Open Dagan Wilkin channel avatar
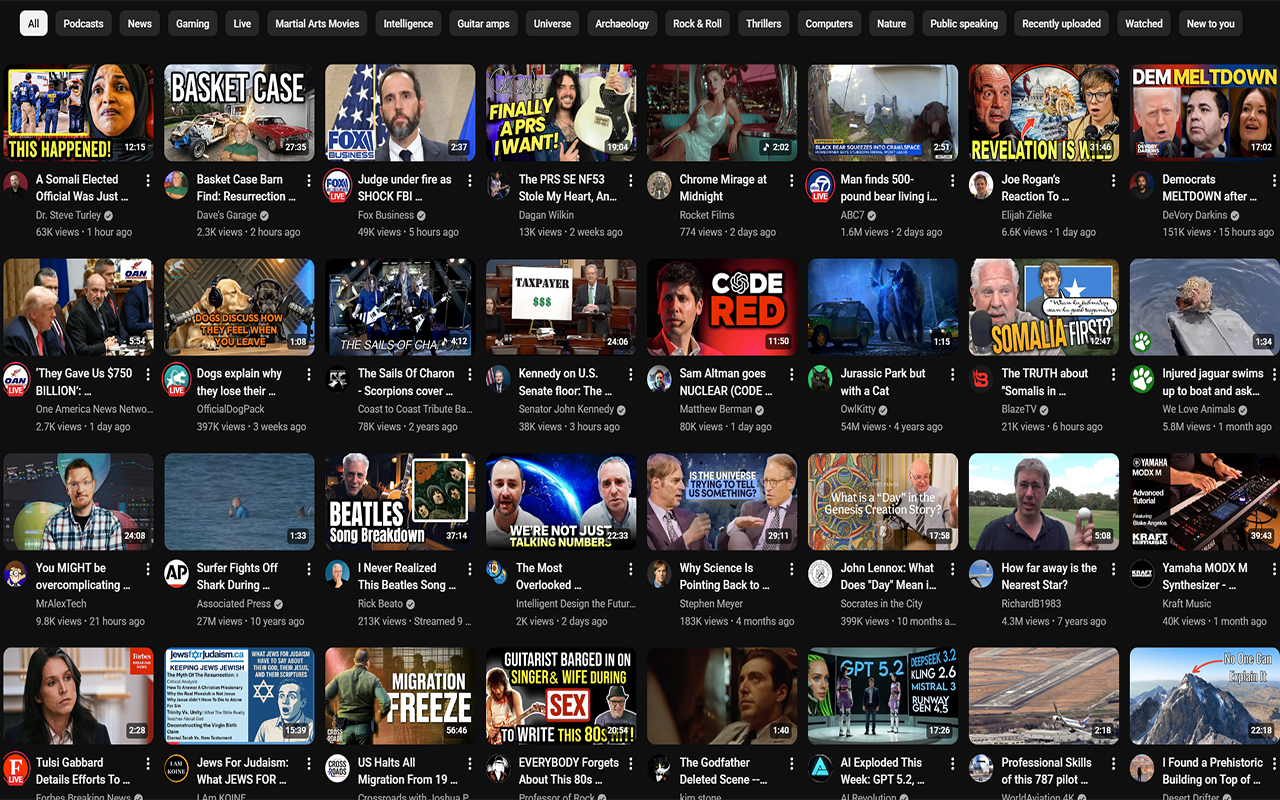The image size is (1280, 800). (499, 185)
